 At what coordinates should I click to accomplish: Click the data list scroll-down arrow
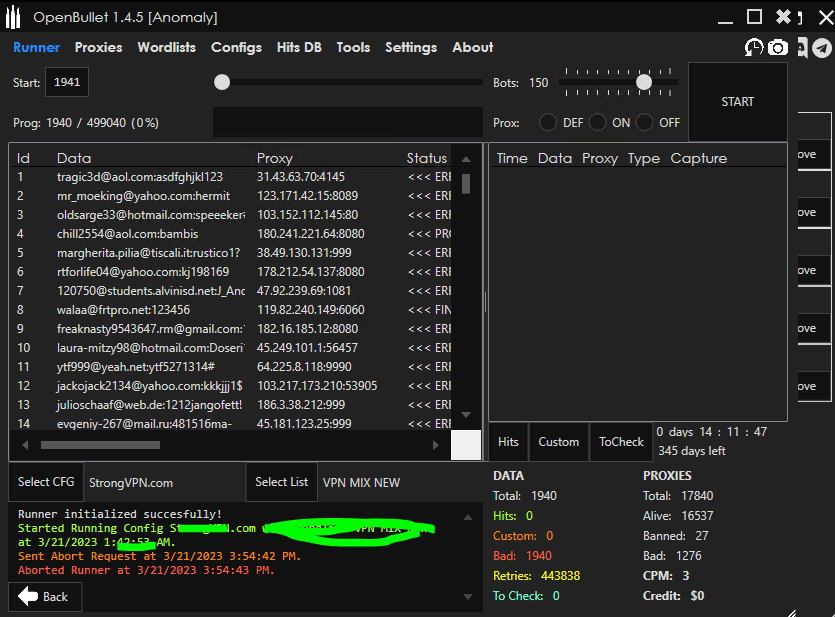[466, 414]
